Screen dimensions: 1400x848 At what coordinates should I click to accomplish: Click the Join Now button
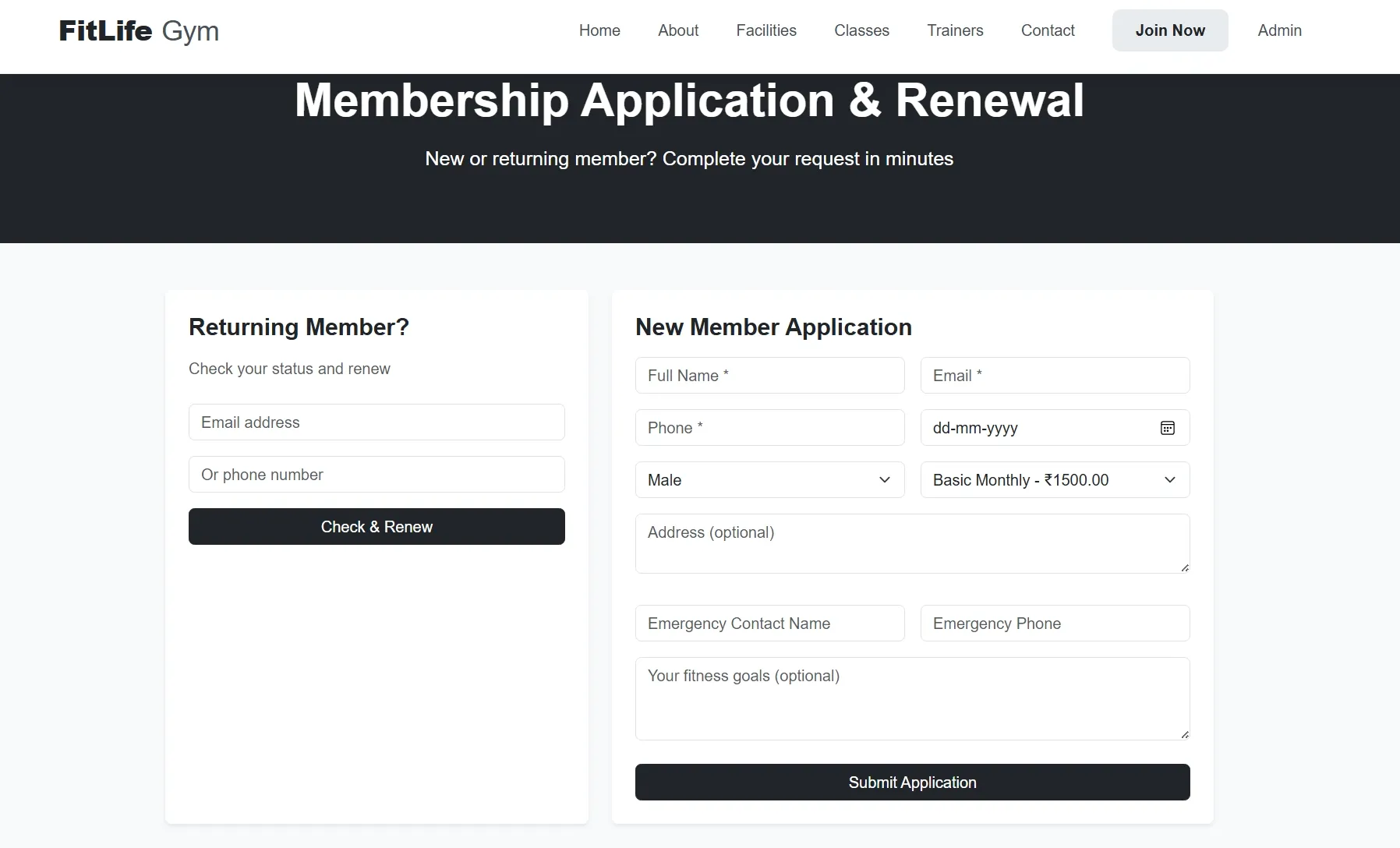[1169, 30]
